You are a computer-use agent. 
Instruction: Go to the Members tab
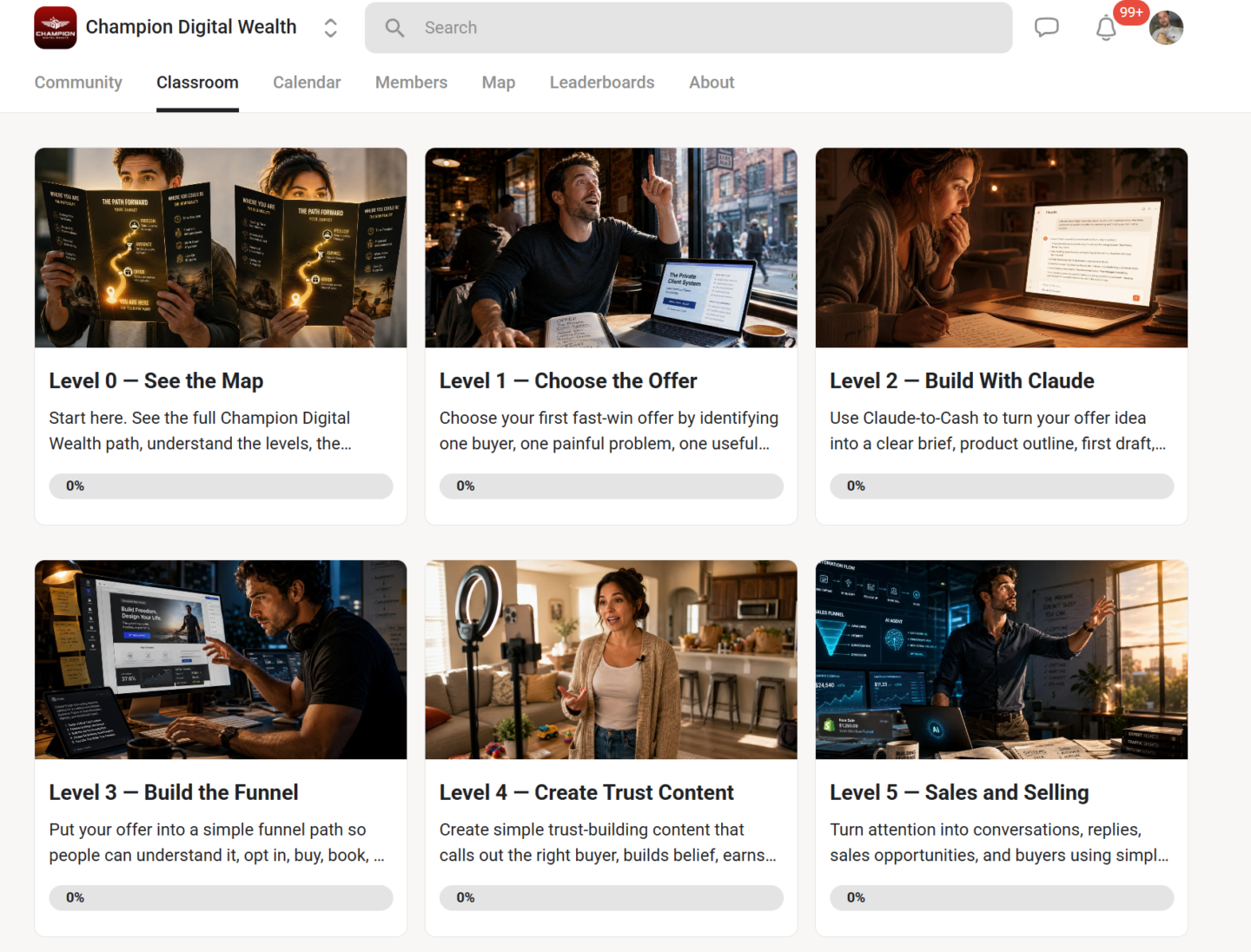click(x=411, y=83)
